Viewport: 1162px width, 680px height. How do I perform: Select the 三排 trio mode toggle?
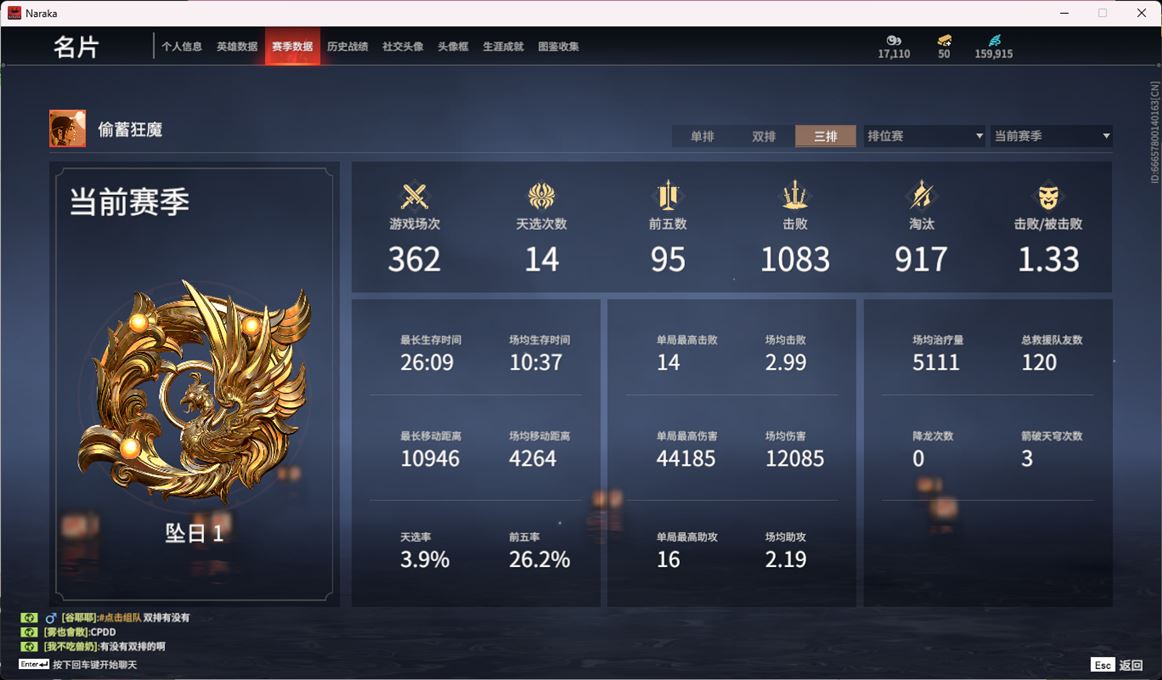coord(826,136)
